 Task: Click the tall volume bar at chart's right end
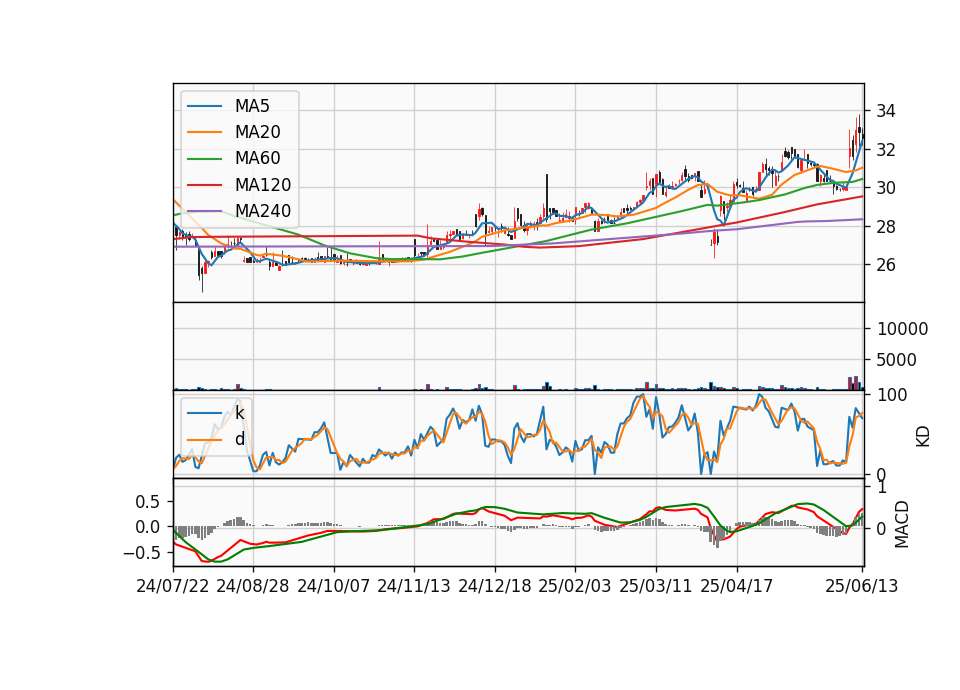coord(855,383)
